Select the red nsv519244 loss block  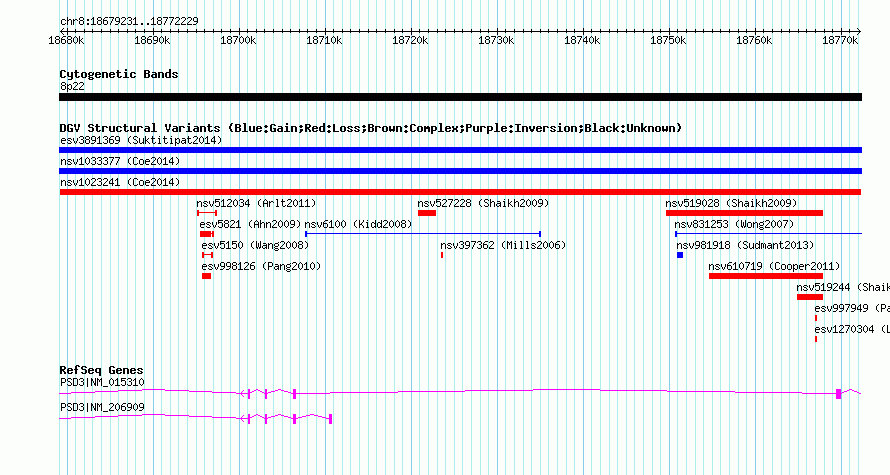pos(810,297)
